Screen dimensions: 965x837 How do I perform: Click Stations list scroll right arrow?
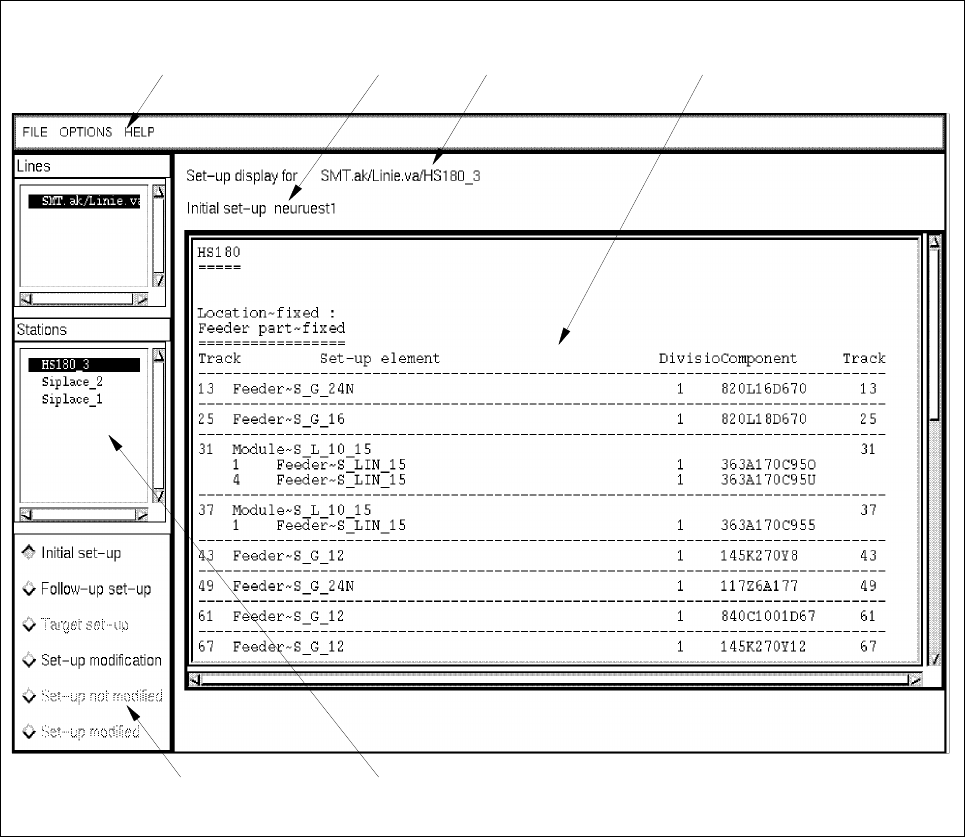(x=142, y=515)
